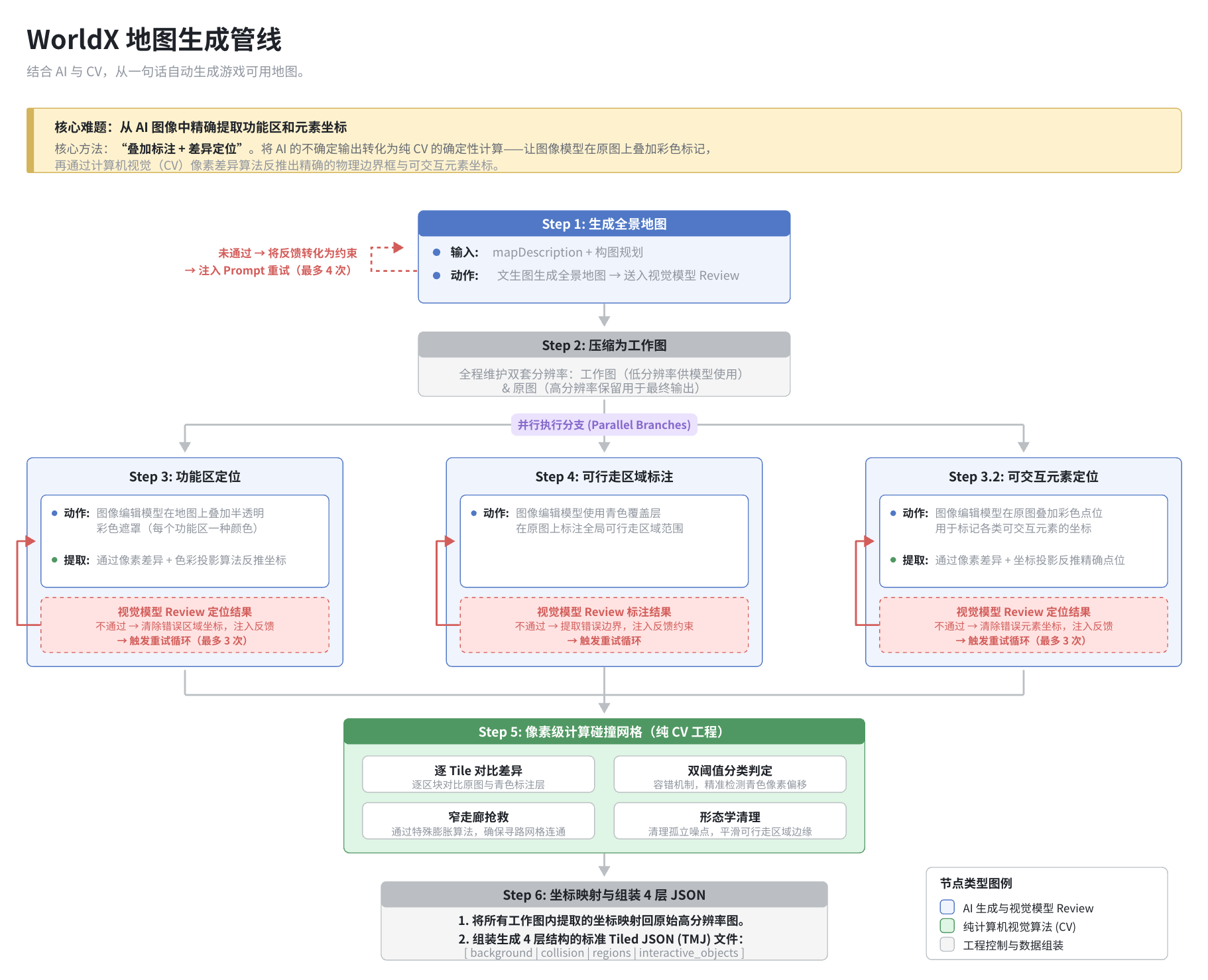Click text "图像编辑模型在原图叠加彩色点位"
The height and width of the screenshot is (980, 1208).
click(1018, 513)
